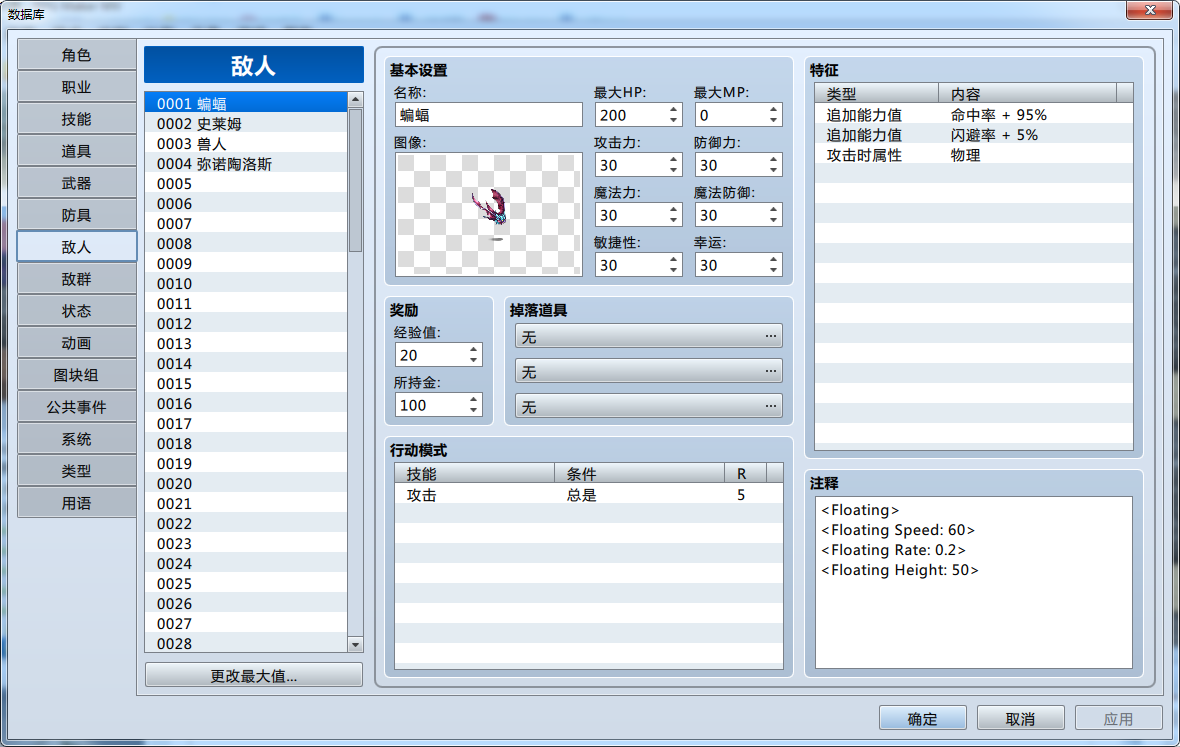Viewport: 1180px width, 747px height.
Task: Open the 公共事件 tab
Action: [76, 407]
